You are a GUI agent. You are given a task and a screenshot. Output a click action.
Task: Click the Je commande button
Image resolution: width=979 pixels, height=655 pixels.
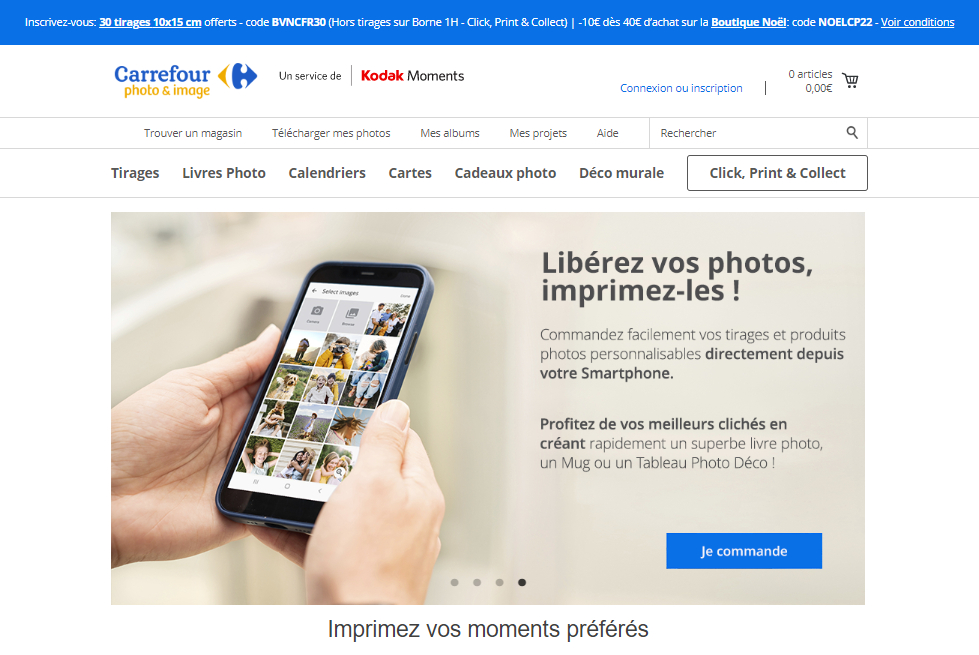(x=744, y=551)
